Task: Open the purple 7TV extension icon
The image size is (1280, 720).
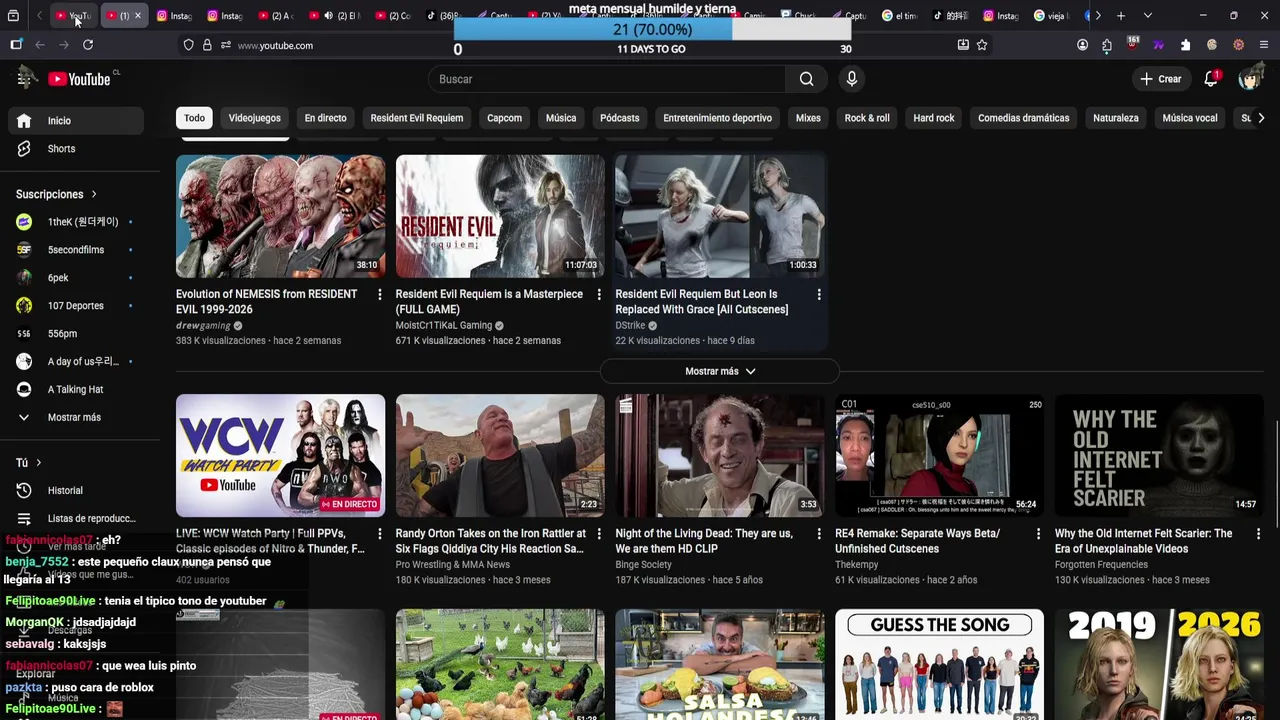Action: coord(1159,45)
